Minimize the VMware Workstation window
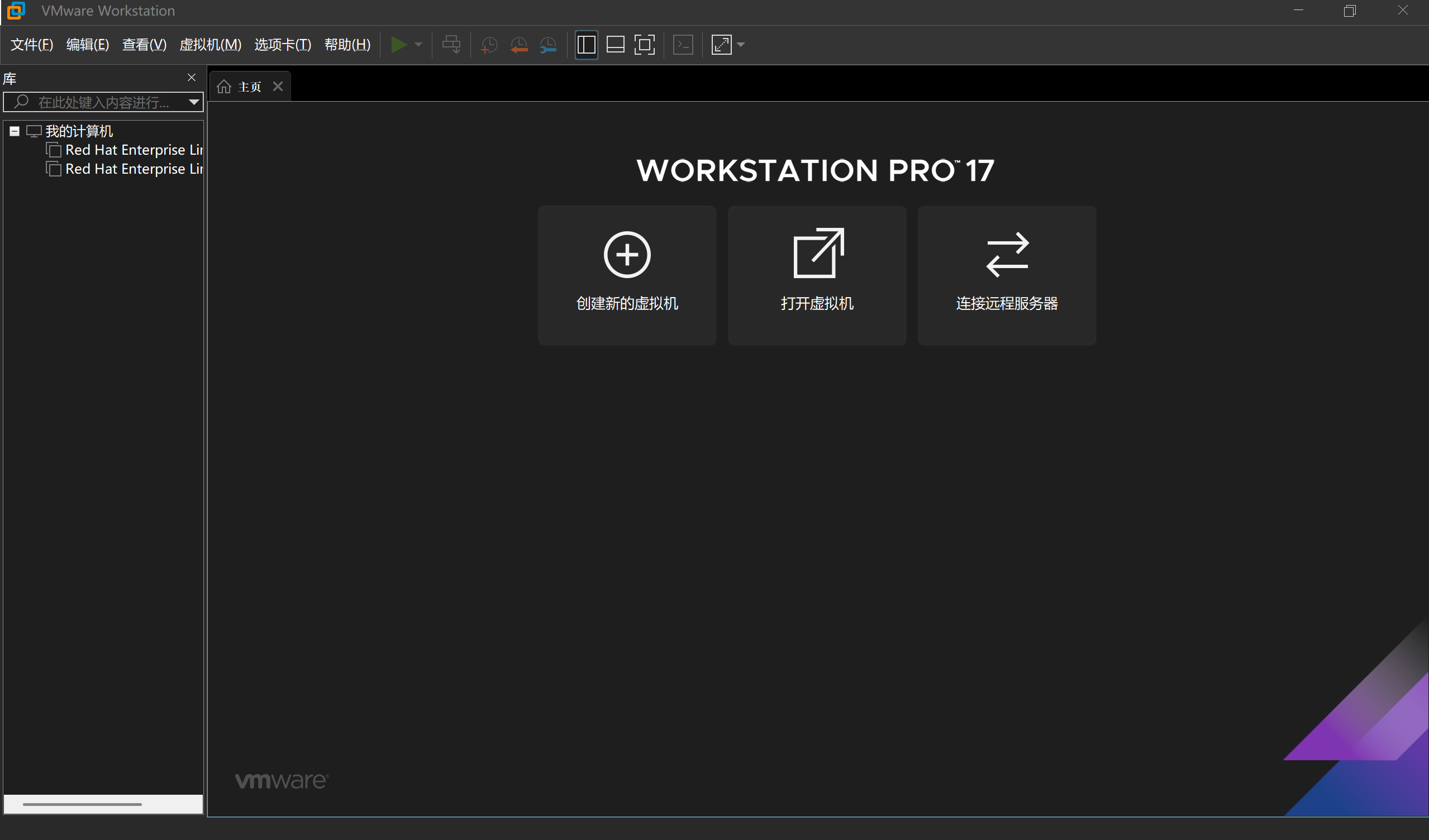1429x840 pixels. pyautogui.click(x=1299, y=11)
